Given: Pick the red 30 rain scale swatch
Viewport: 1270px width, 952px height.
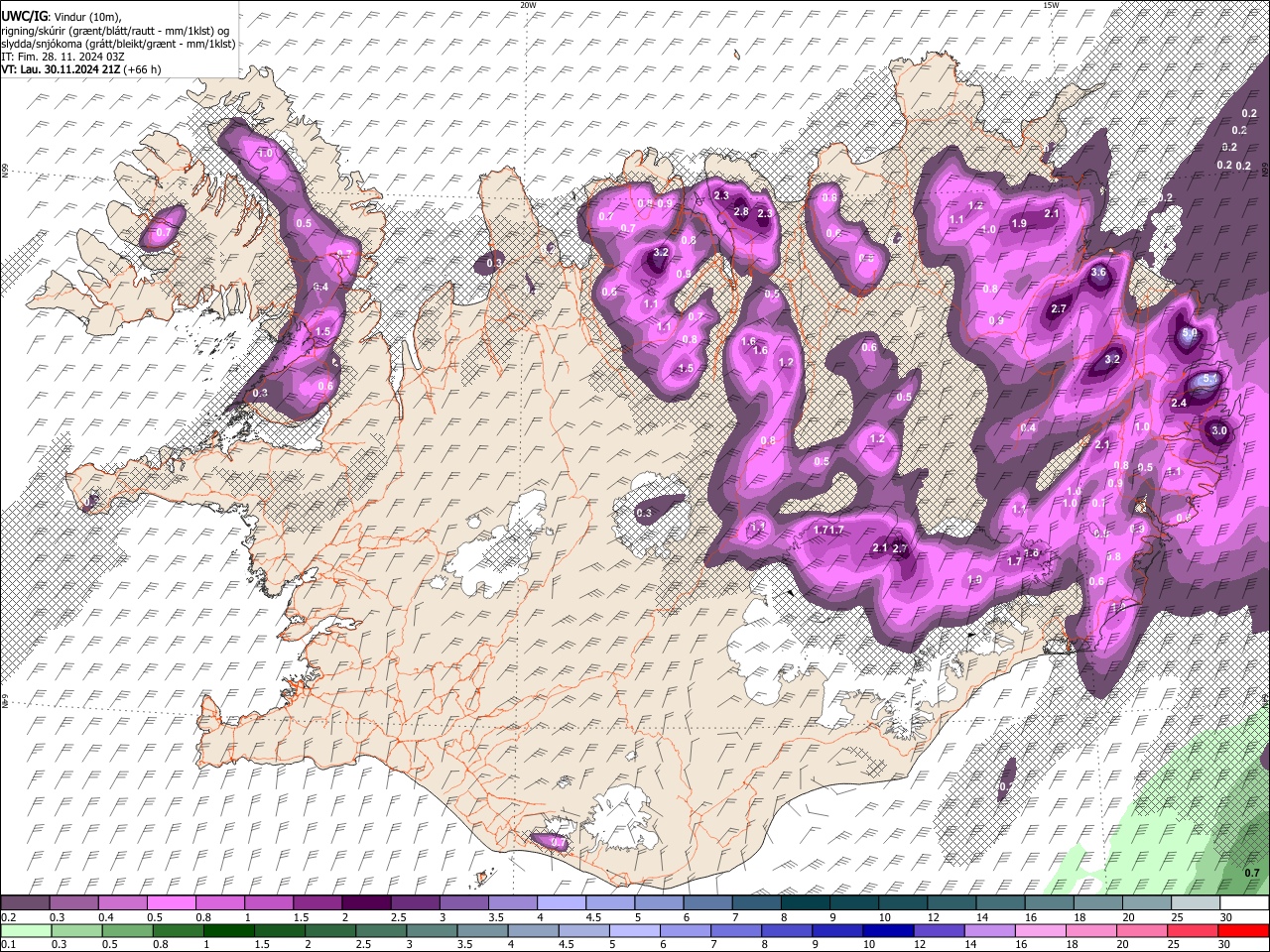Looking at the screenshot, I should (1244, 930).
